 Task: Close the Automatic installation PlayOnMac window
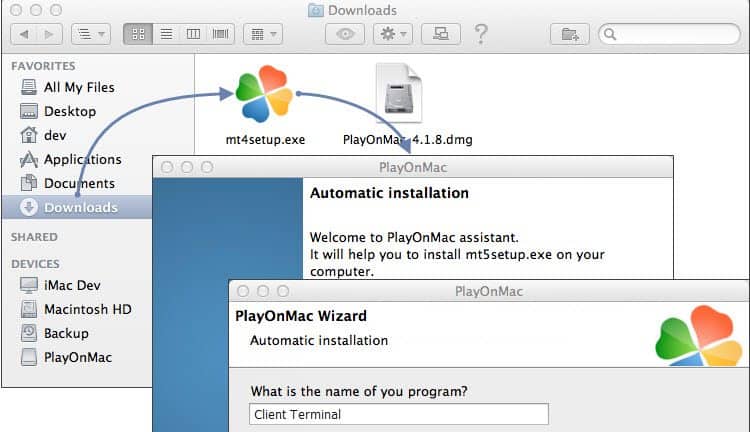point(167,167)
